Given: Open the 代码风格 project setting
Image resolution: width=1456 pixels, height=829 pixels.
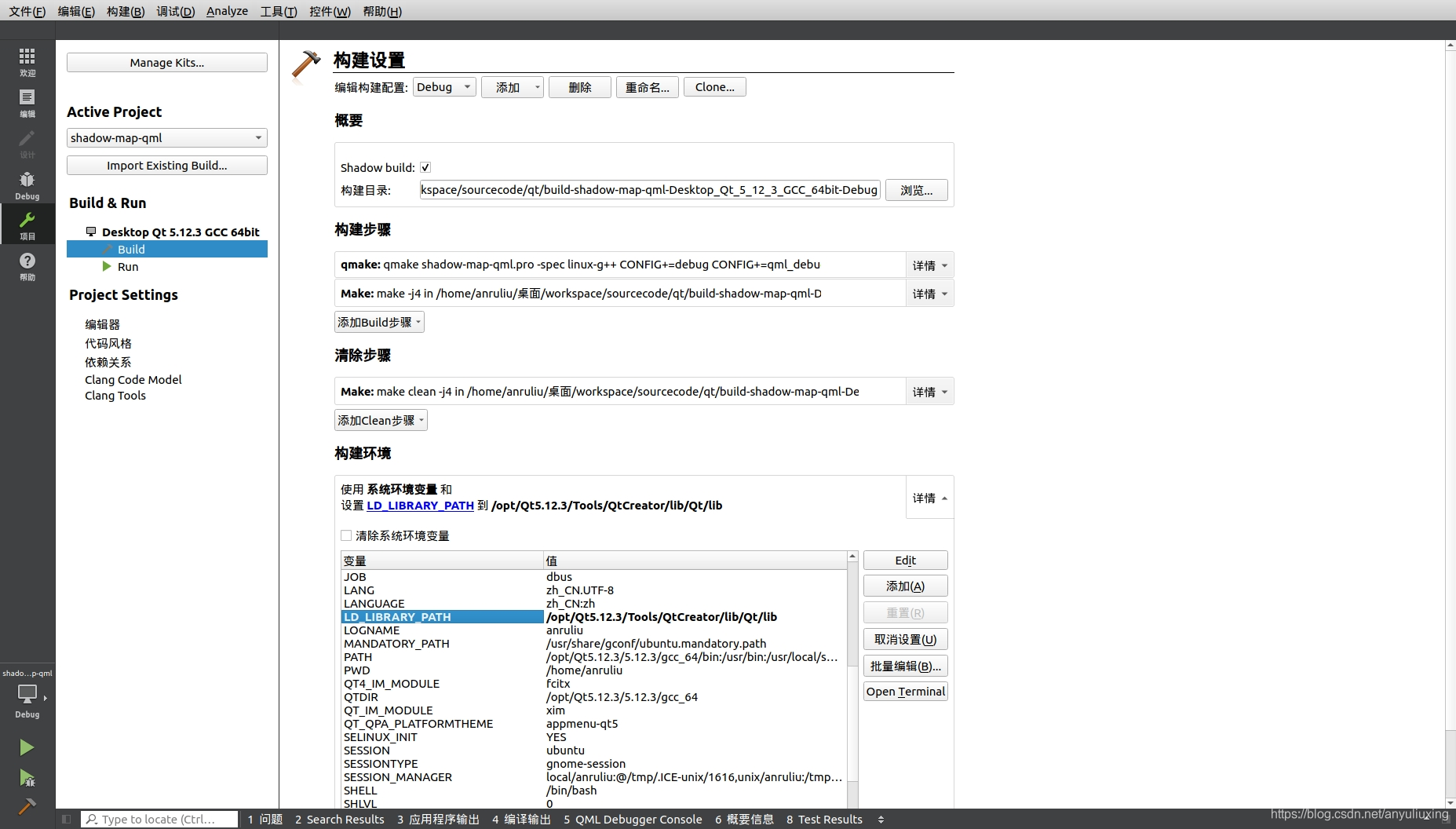Looking at the screenshot, I should (108, 343).
